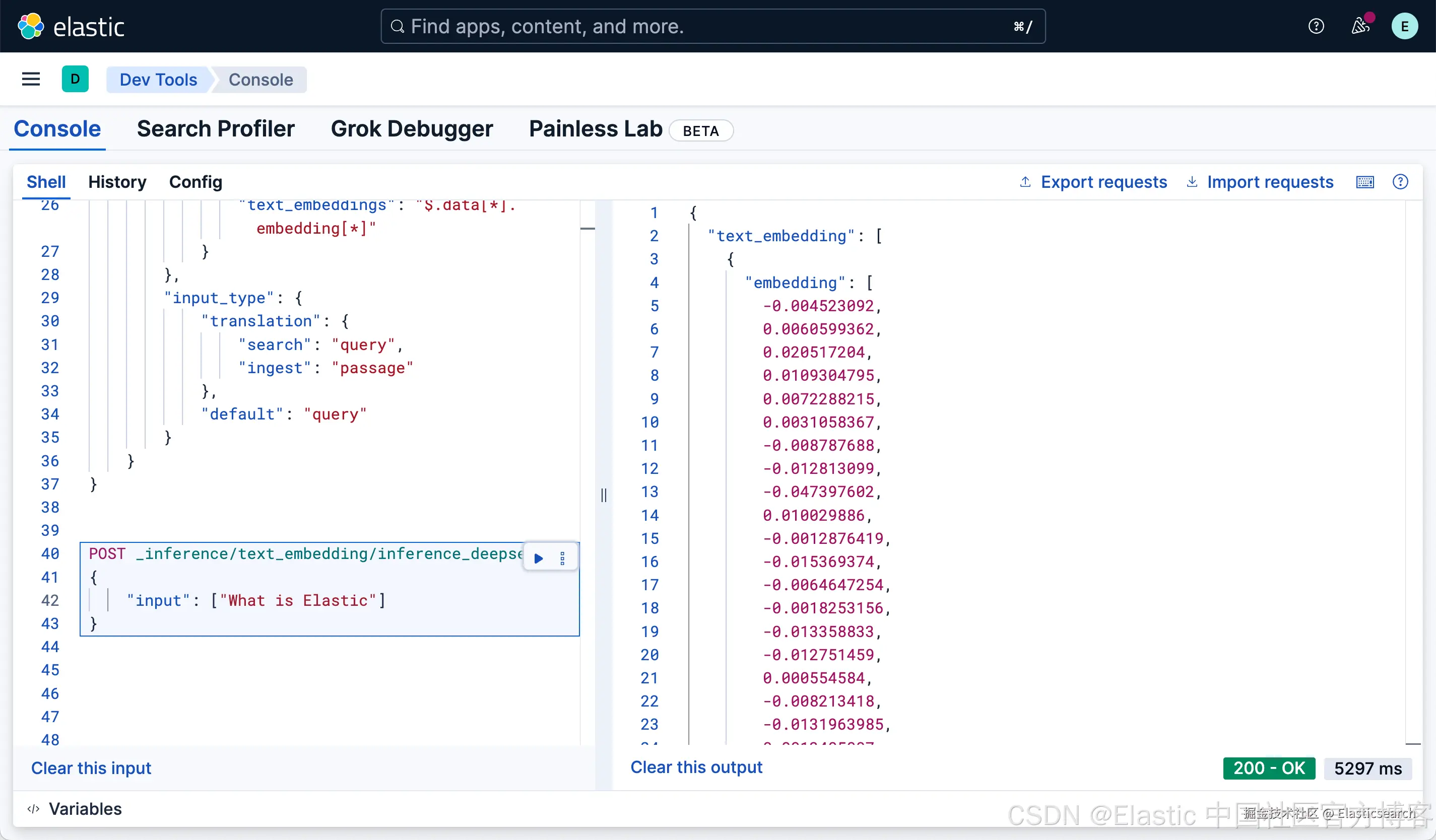Click the editor/output panel resize handle
Viewport: 1436px width, 840px height.
604,495
